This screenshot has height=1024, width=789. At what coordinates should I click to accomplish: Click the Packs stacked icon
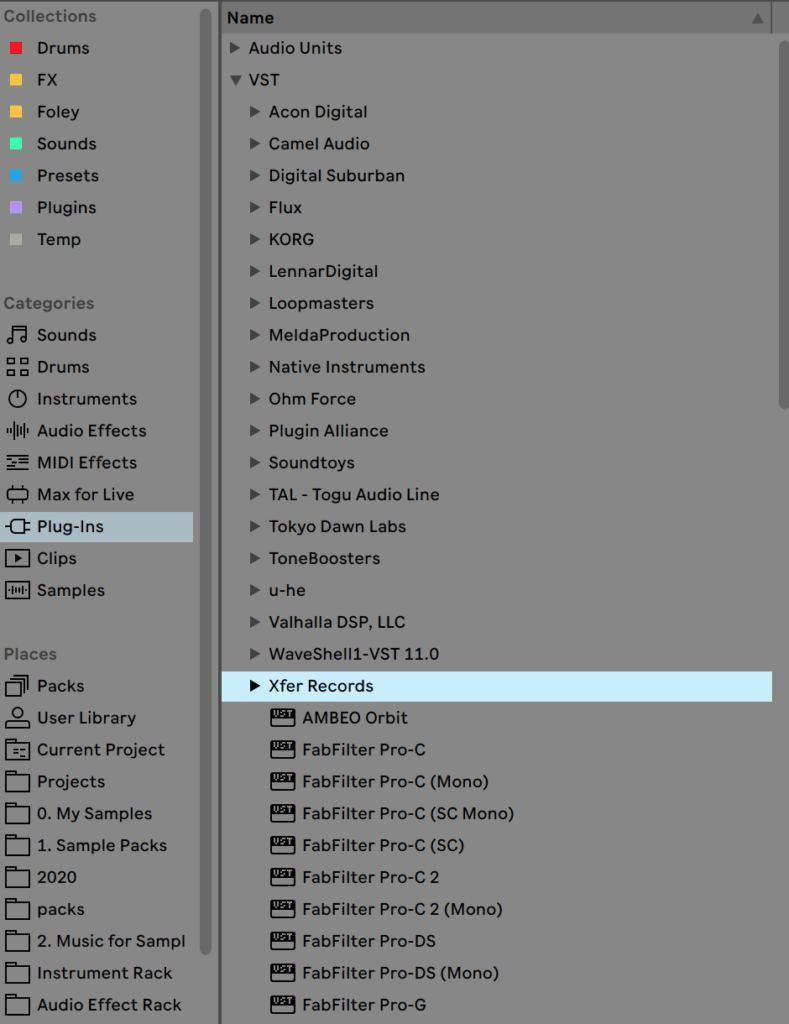click(17, 686)
